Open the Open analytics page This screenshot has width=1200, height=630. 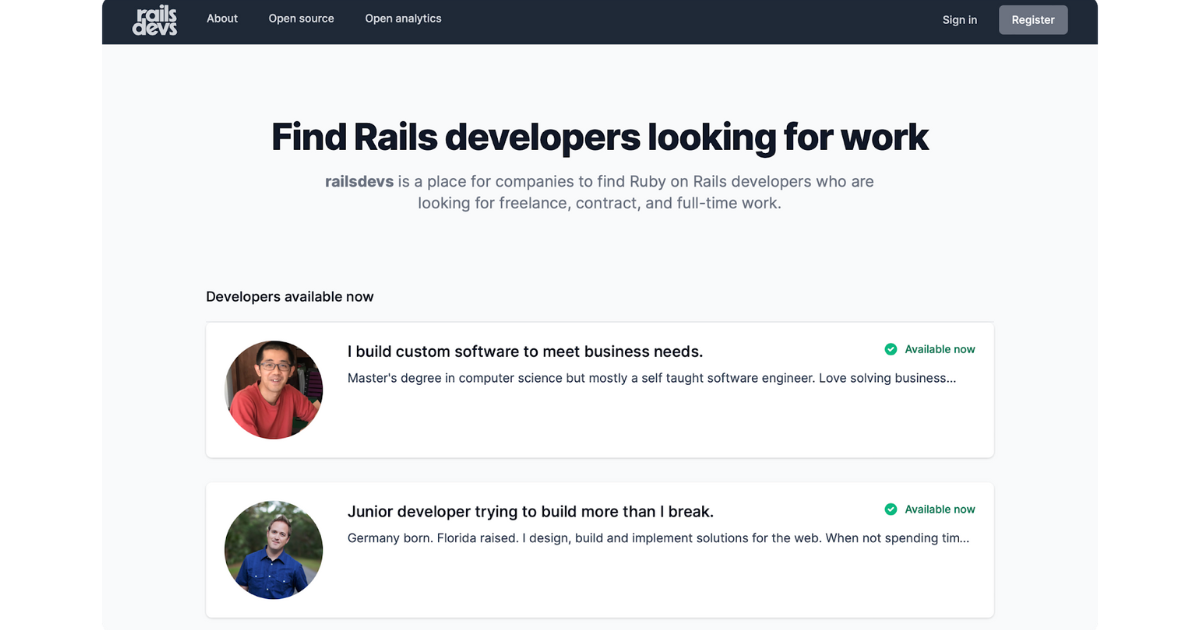point(403,18)
